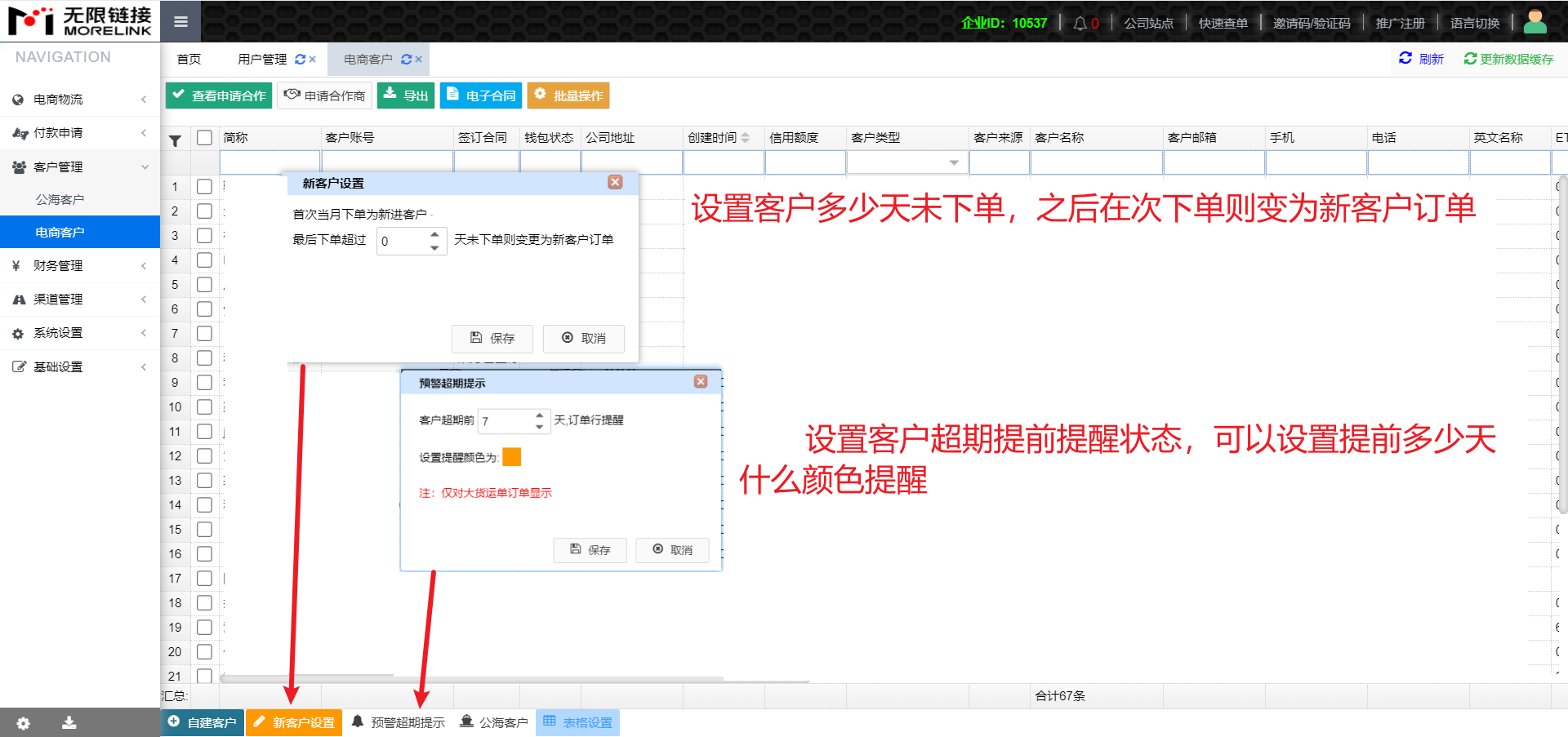Click the settings gear at sidebar bottom

coord(23,723)
